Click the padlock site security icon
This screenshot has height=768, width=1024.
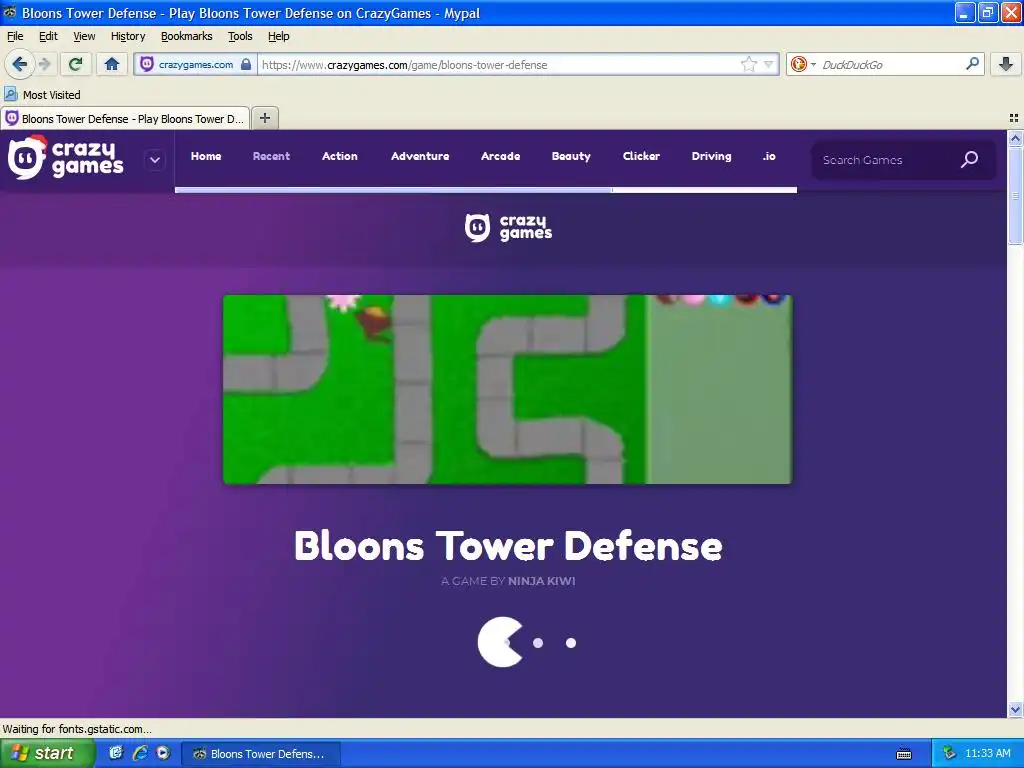click(x=246, y=64)
